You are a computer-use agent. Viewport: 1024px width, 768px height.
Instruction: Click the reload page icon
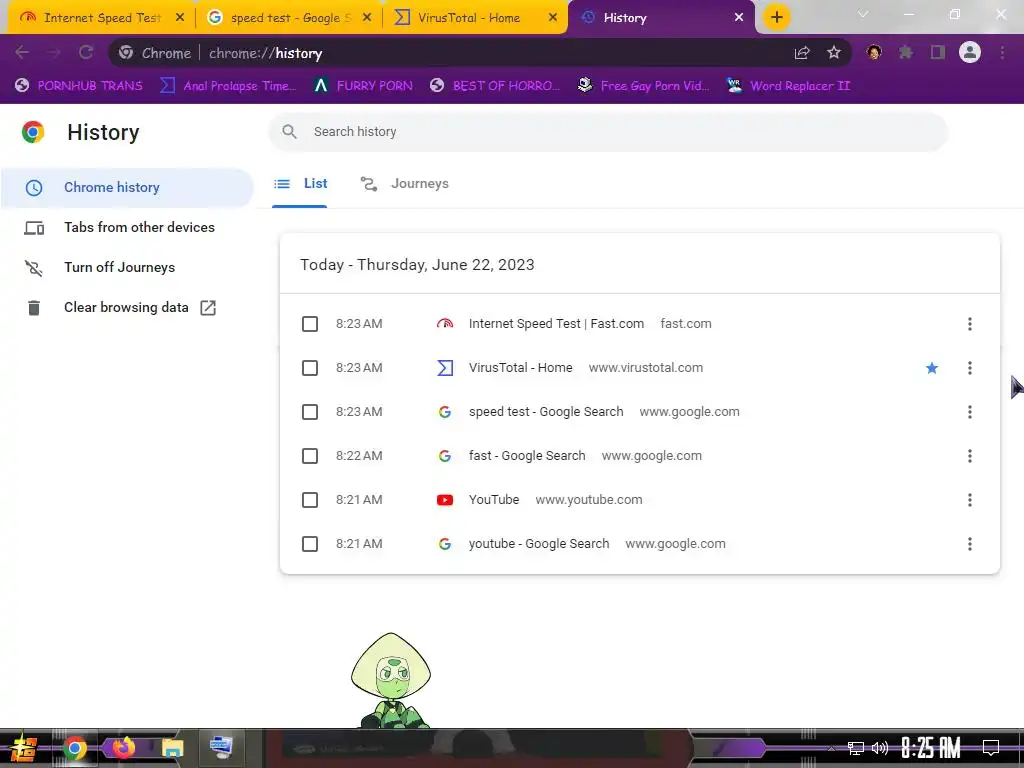click(86, 53)
